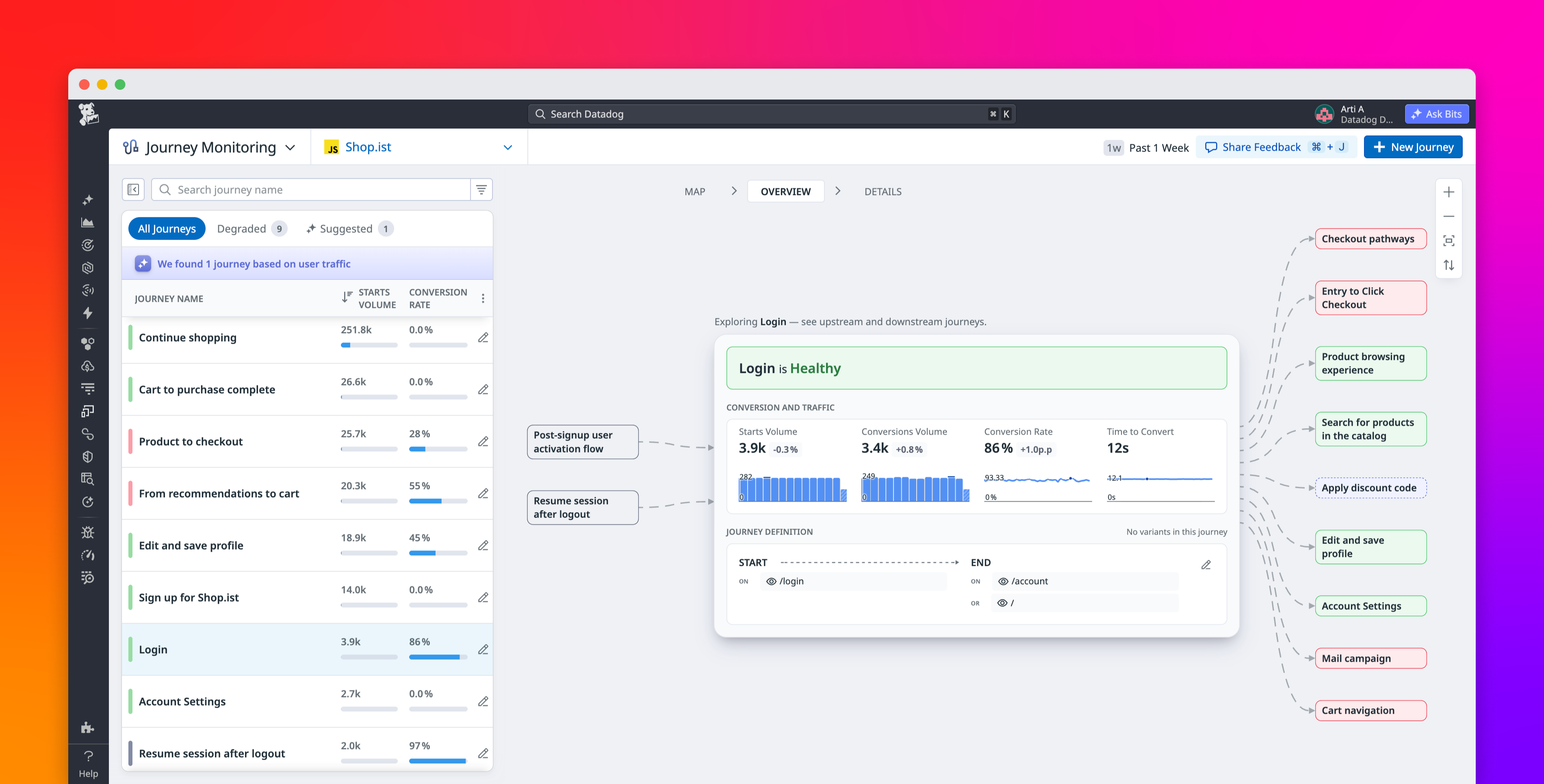Edit the Product to checkout journey pencil
This screenshot has height=784, width=1544.
[483, 441]
